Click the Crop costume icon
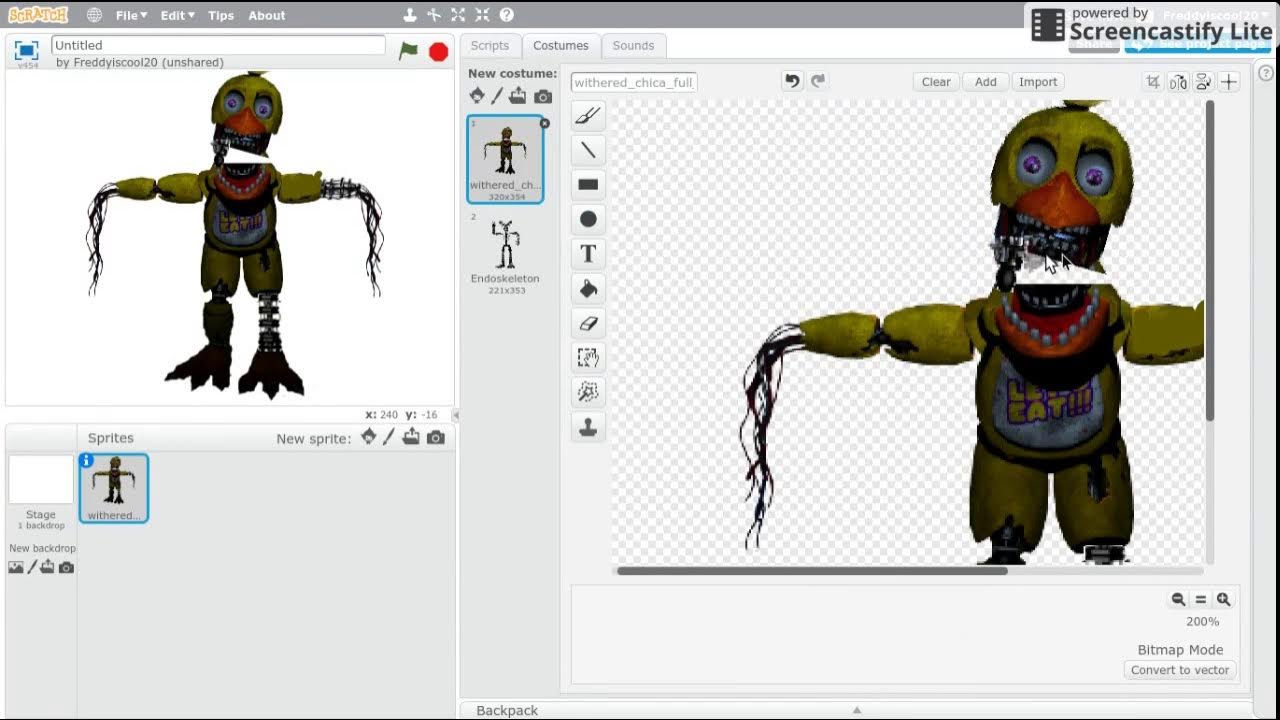Image resolution: width=1280 pixels, height=720 pixels. pos(1154,82)
